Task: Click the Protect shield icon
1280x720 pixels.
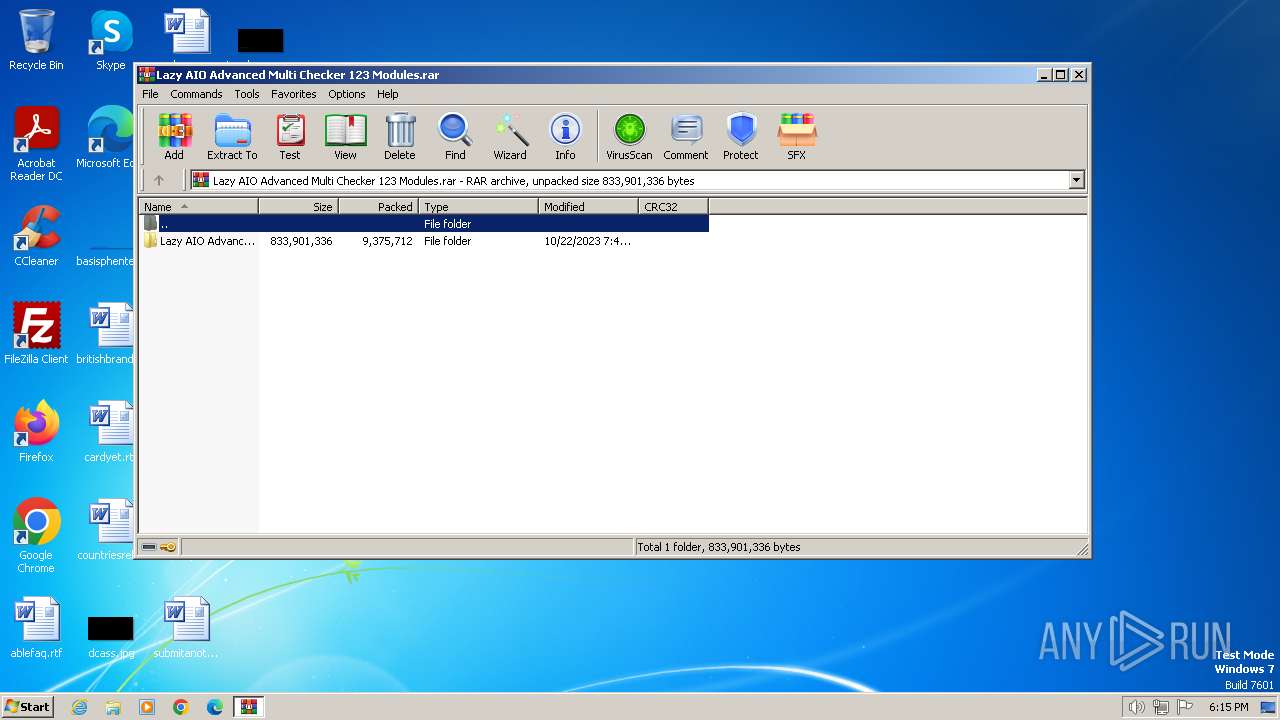Action: point(741,136)
